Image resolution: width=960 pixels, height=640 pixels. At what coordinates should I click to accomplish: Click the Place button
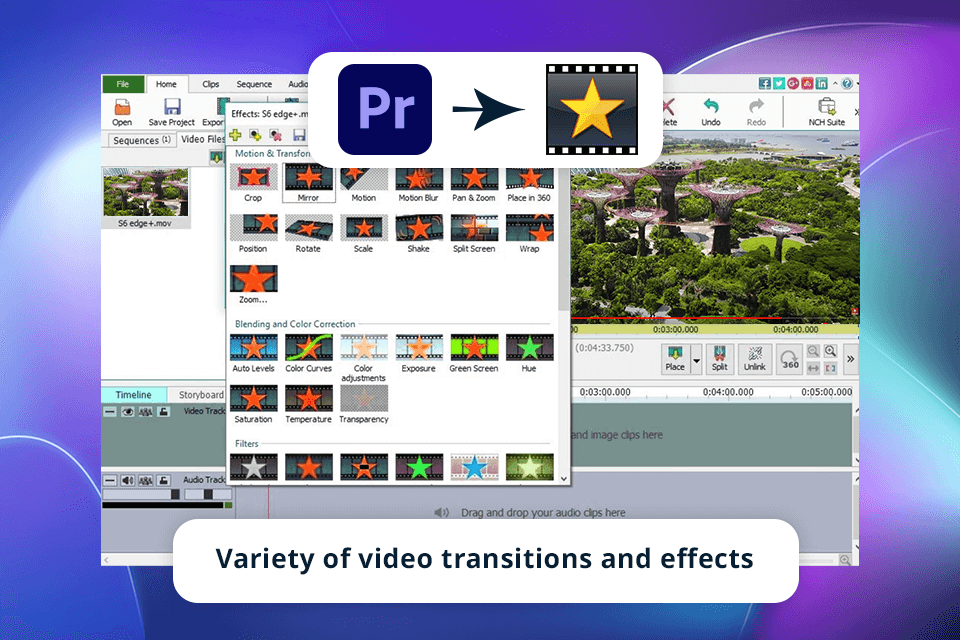(x=675, y=360)
